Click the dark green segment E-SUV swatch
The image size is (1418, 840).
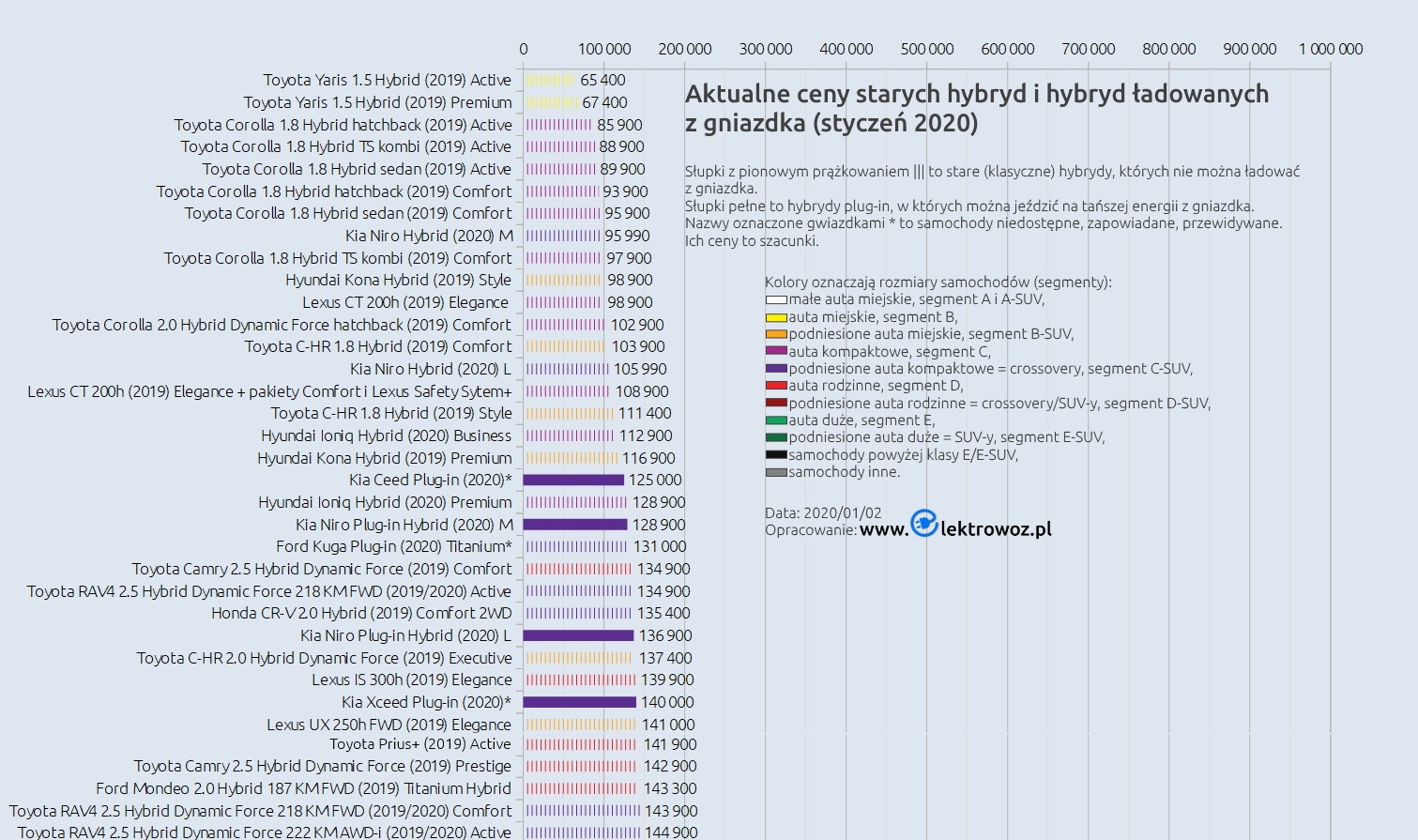click(x=776, y=437)
